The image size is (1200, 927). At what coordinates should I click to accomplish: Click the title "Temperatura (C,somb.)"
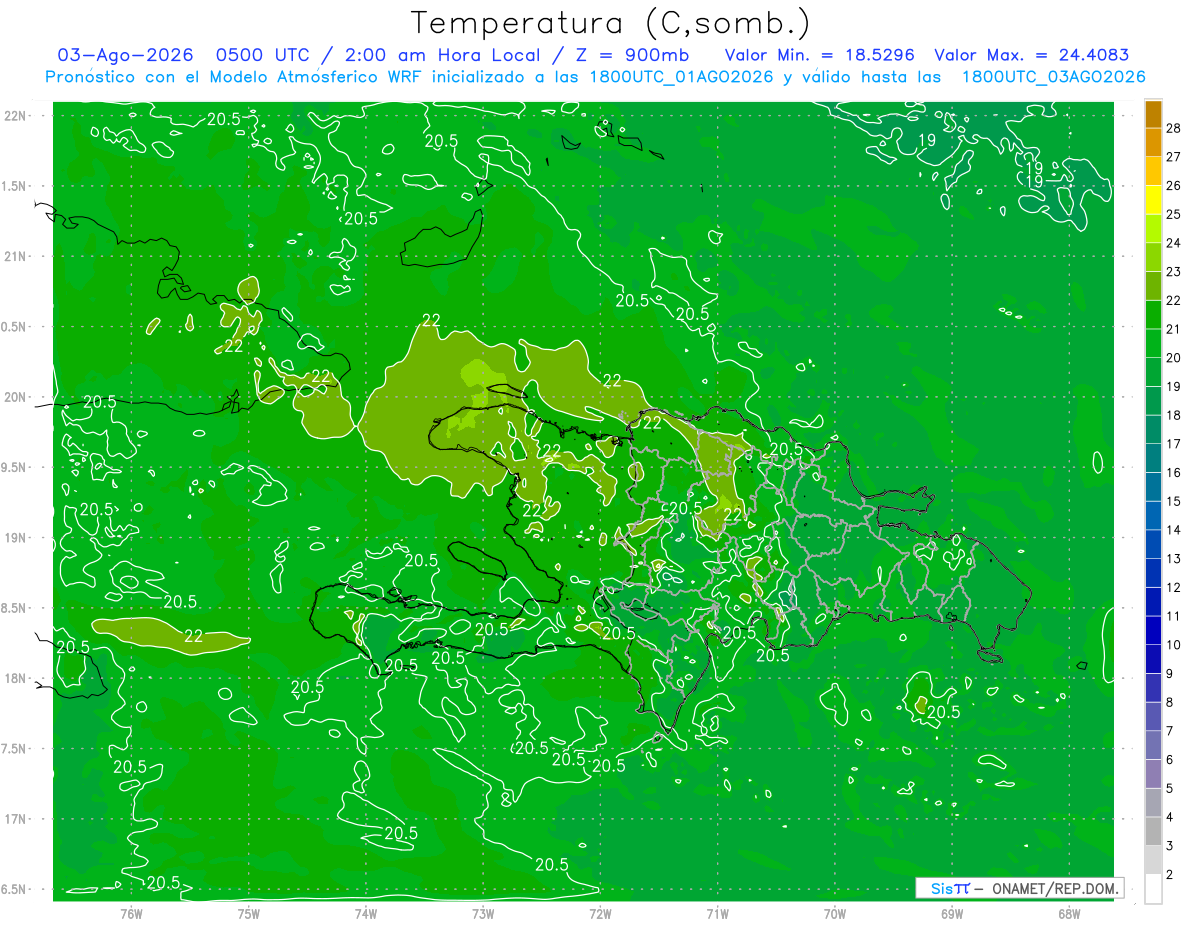610,23
